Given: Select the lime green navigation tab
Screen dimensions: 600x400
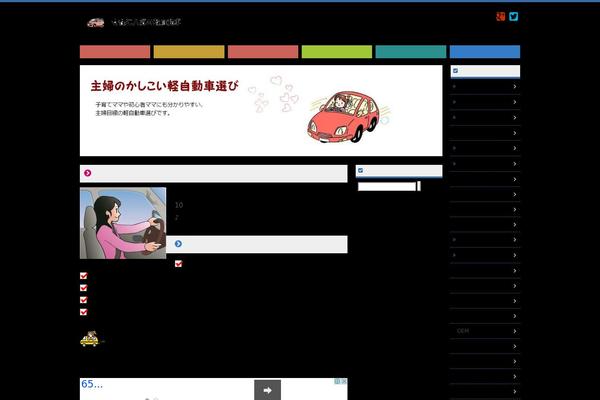Looking at the screenshot, I should [337, 52].
